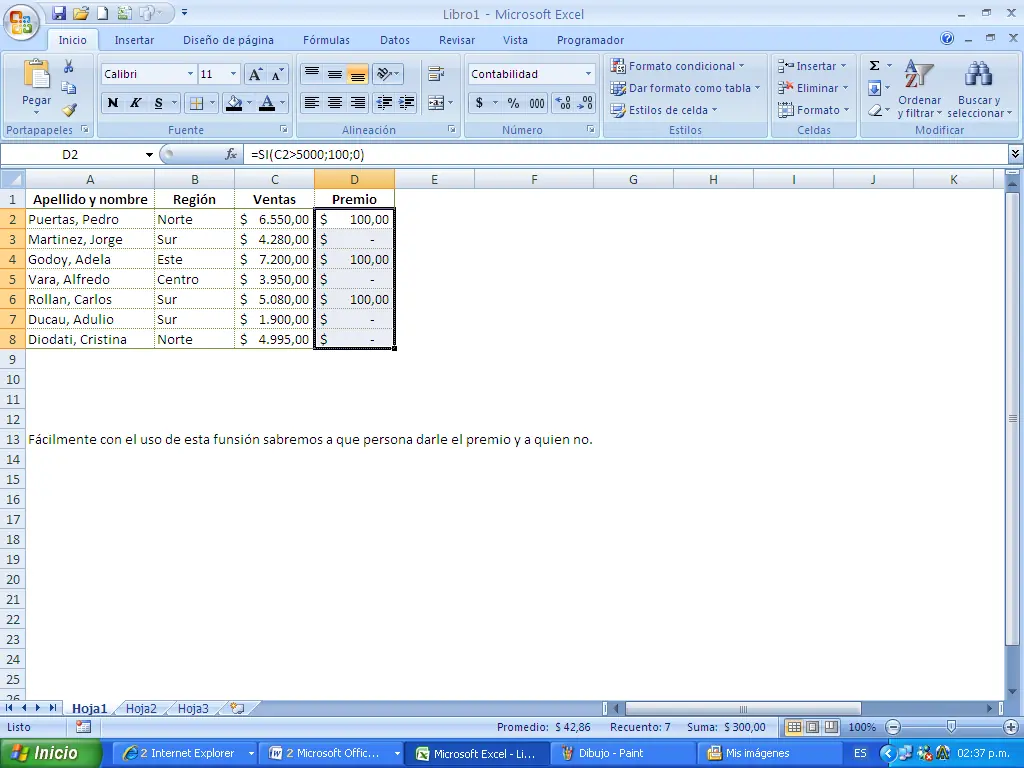Align text left
This screenshot has height=768, width=1024.
(312, 103)
